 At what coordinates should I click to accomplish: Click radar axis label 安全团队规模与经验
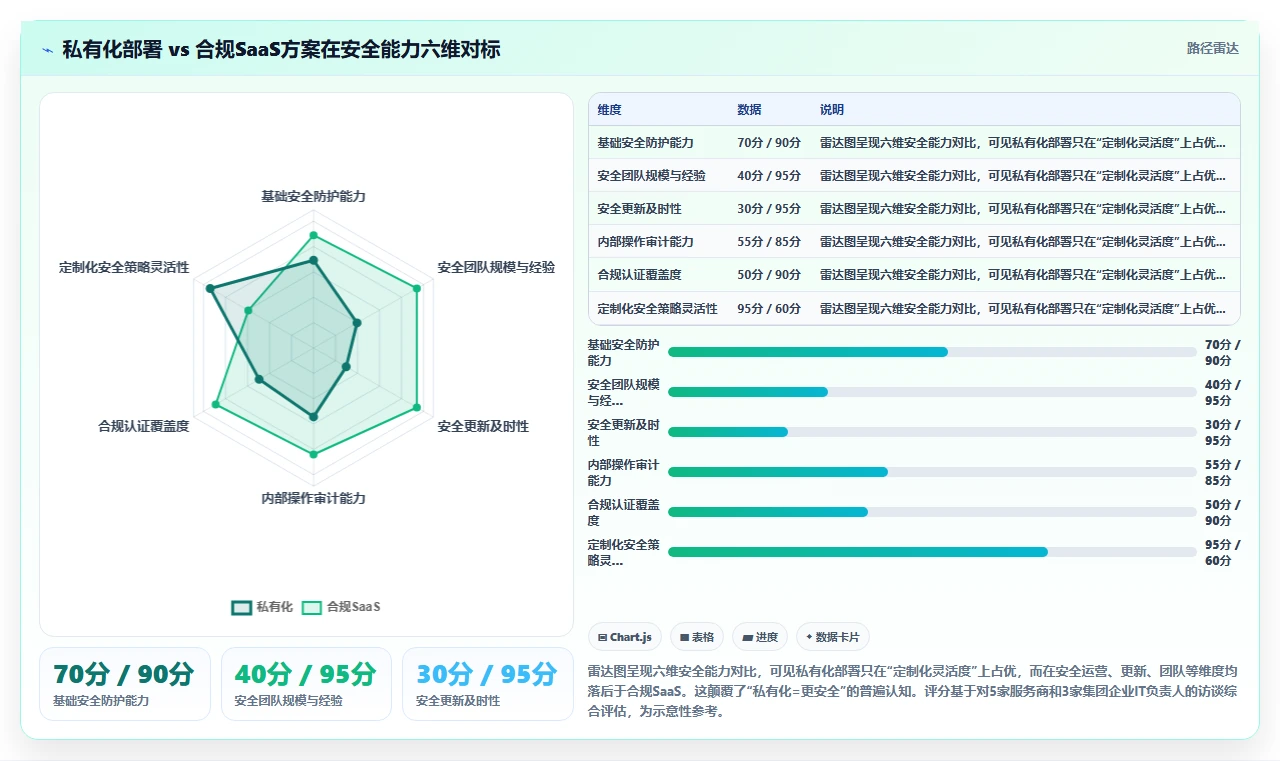(496, 267)
